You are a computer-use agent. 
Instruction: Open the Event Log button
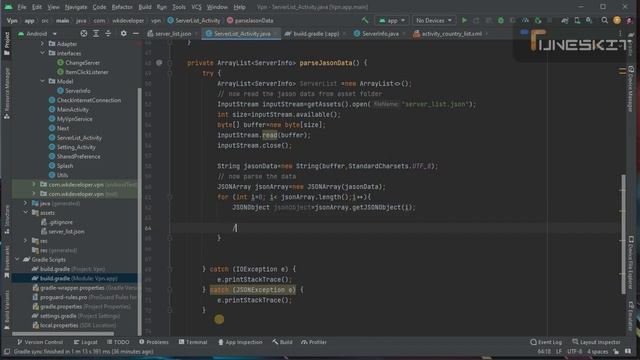click(x=546, y=342)
